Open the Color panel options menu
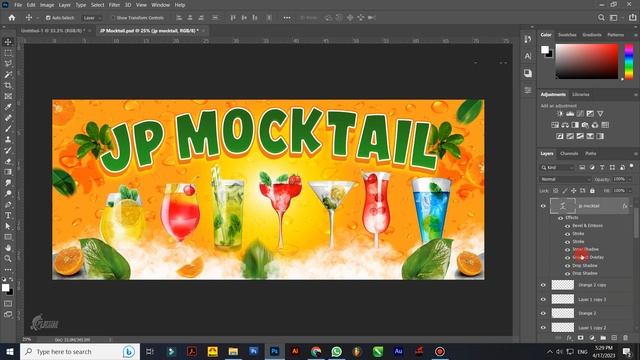640x360 pixels. coord(636,35)
